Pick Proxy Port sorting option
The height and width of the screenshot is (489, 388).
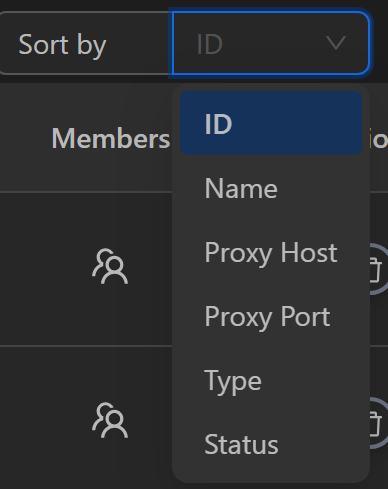tap(271, 317)
